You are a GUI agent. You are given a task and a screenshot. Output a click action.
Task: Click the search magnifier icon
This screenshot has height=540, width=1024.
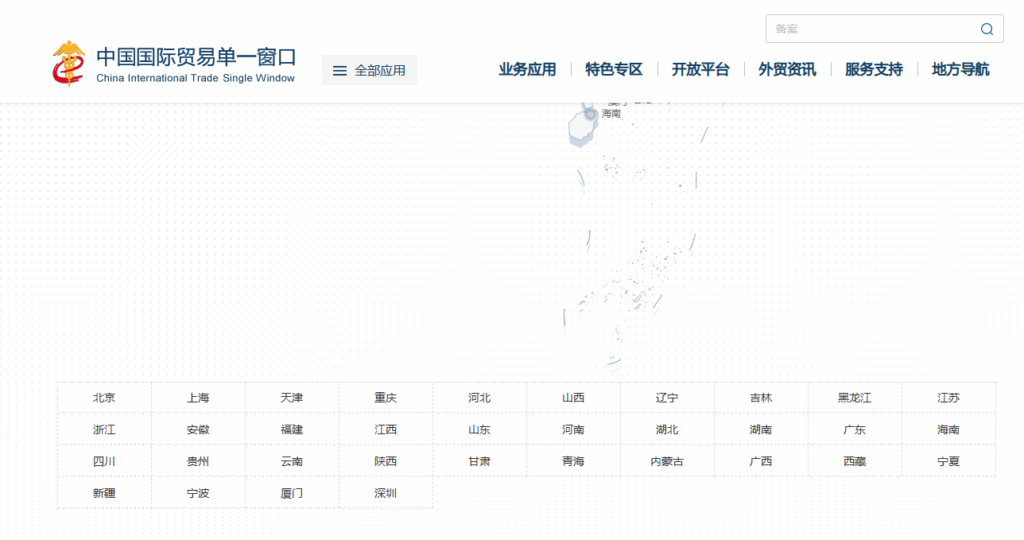[986, 29]
